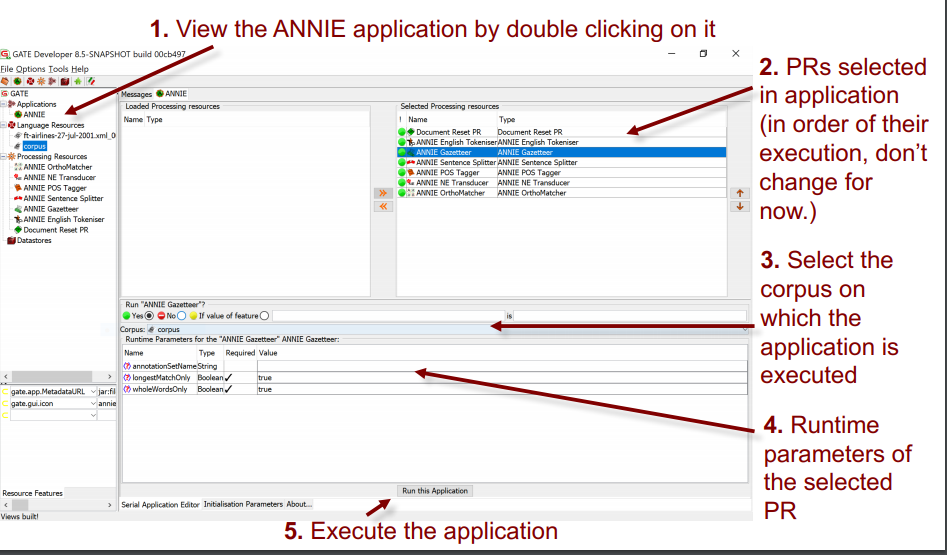
Task: Select the No radio button for running Gazetteer
Action: click(x=181, y=315)
